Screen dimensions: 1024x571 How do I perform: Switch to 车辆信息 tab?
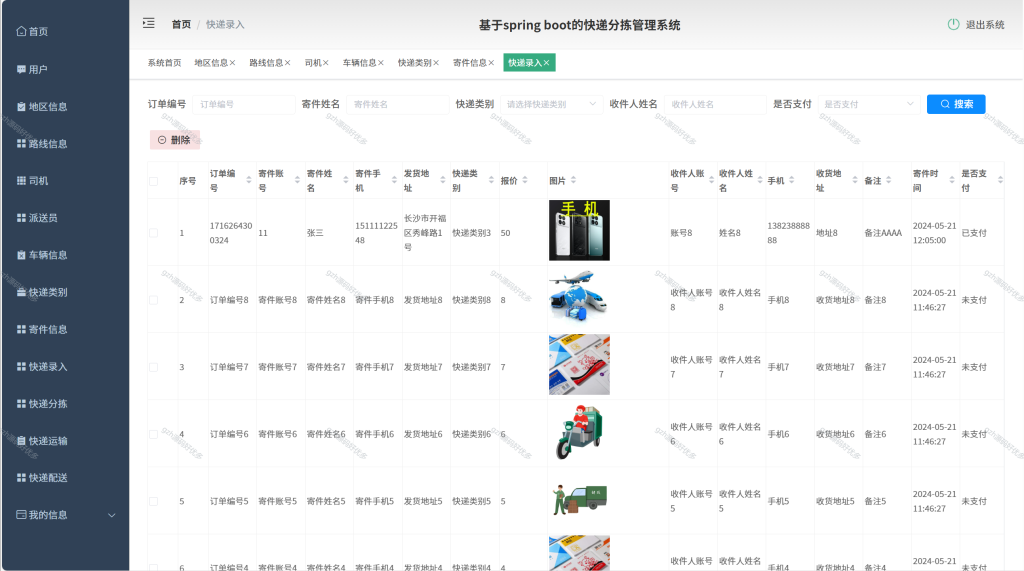359,63
